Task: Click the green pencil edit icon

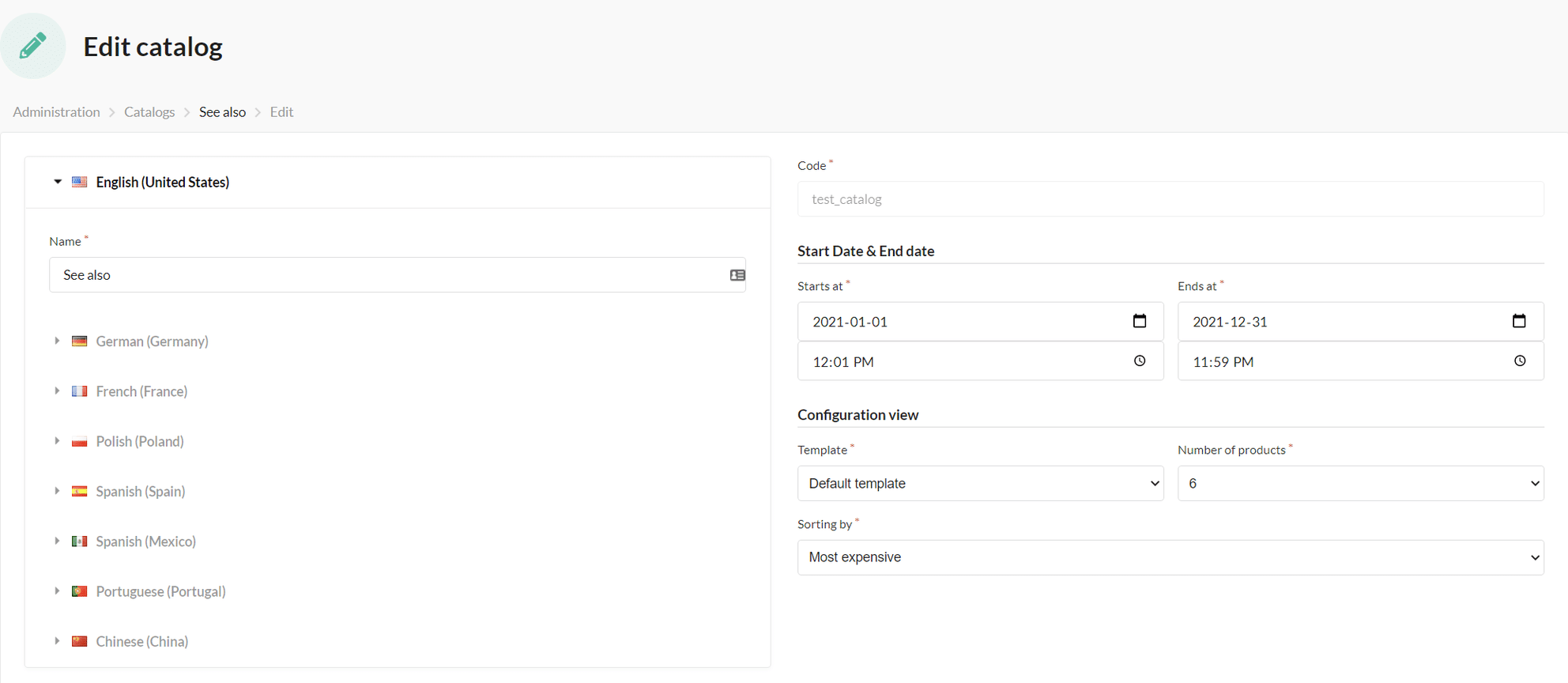Action: coord(32,46)
